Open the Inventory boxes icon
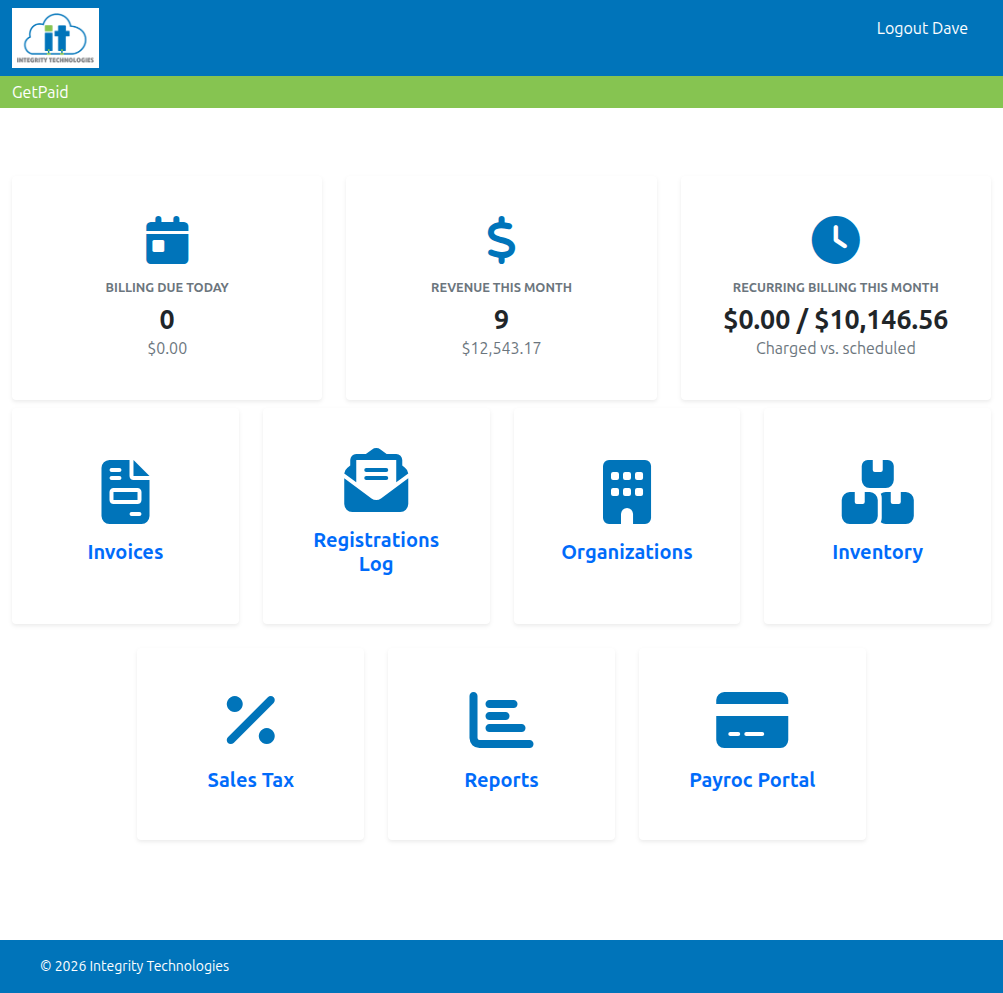The width and height of the screenshot is (1003, 993). coord(878,492)
